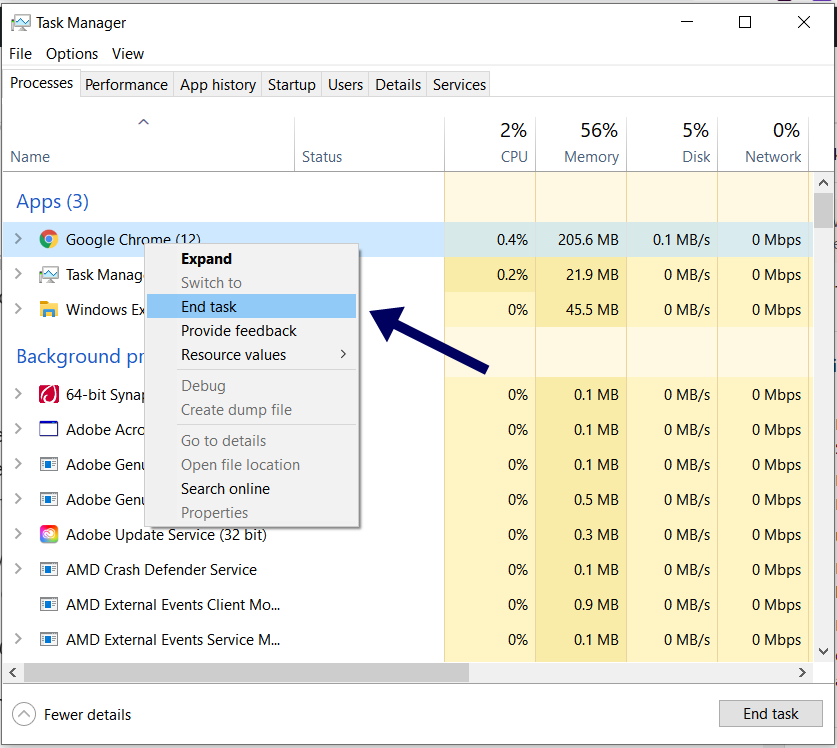837x748 pixels.
Task: Click the Google Chrome app icon
Action: pos(49,240)
